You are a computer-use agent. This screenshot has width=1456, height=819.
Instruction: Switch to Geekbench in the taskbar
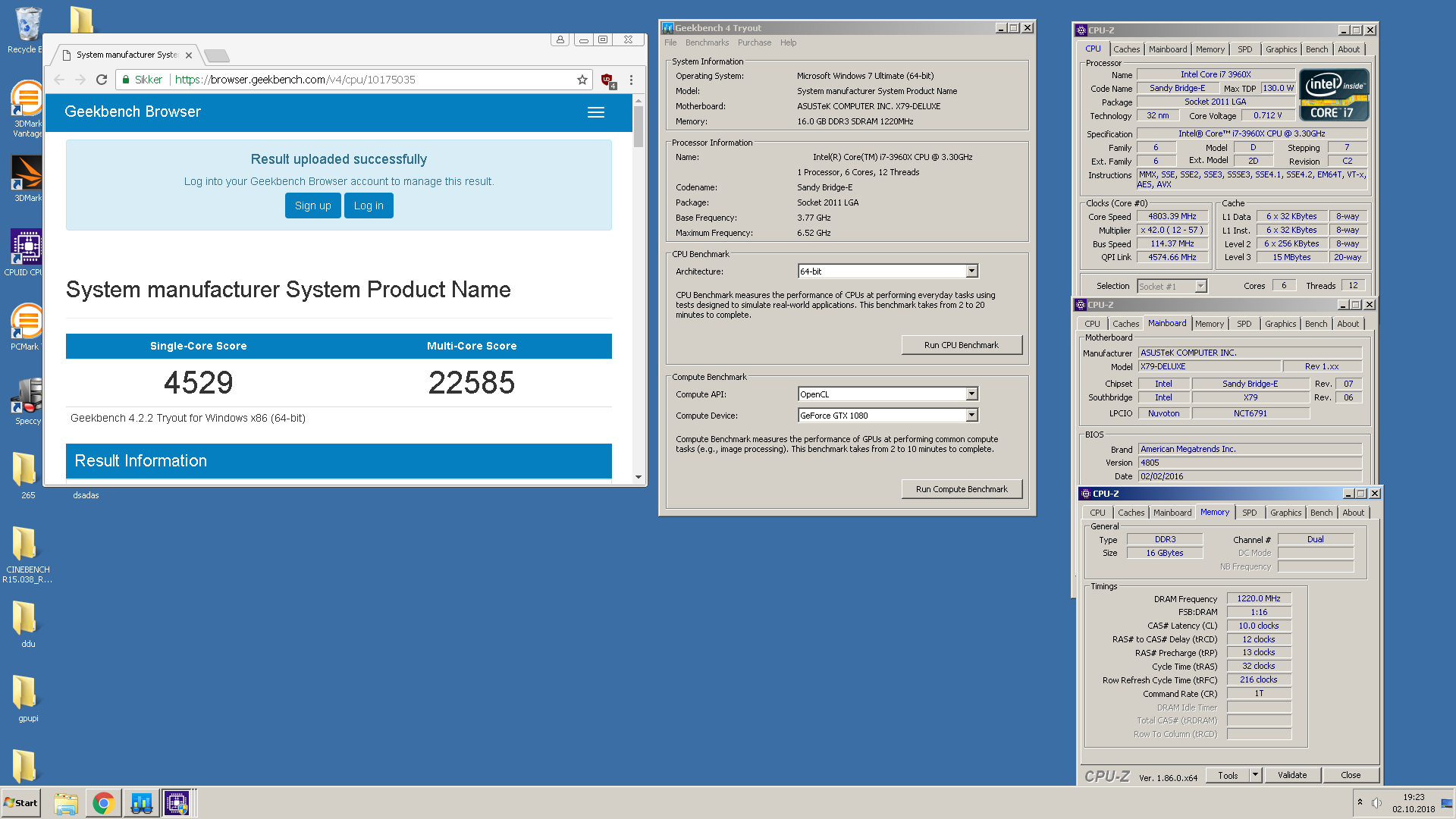click(141, 803)
